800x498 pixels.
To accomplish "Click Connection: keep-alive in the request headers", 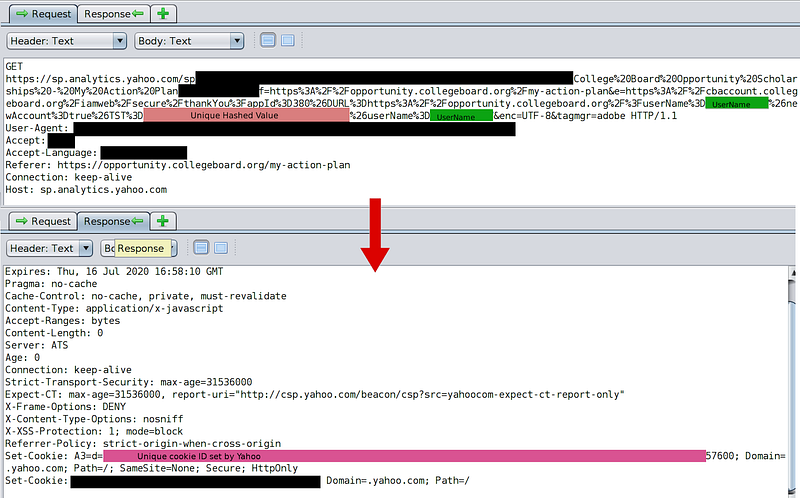I will coord(68,177).
